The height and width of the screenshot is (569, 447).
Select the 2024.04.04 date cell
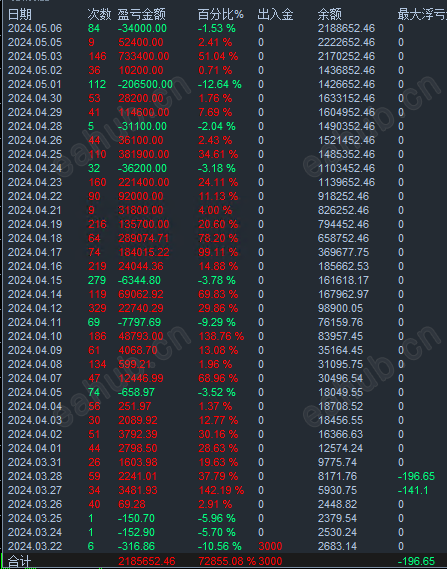pos(35,406)
